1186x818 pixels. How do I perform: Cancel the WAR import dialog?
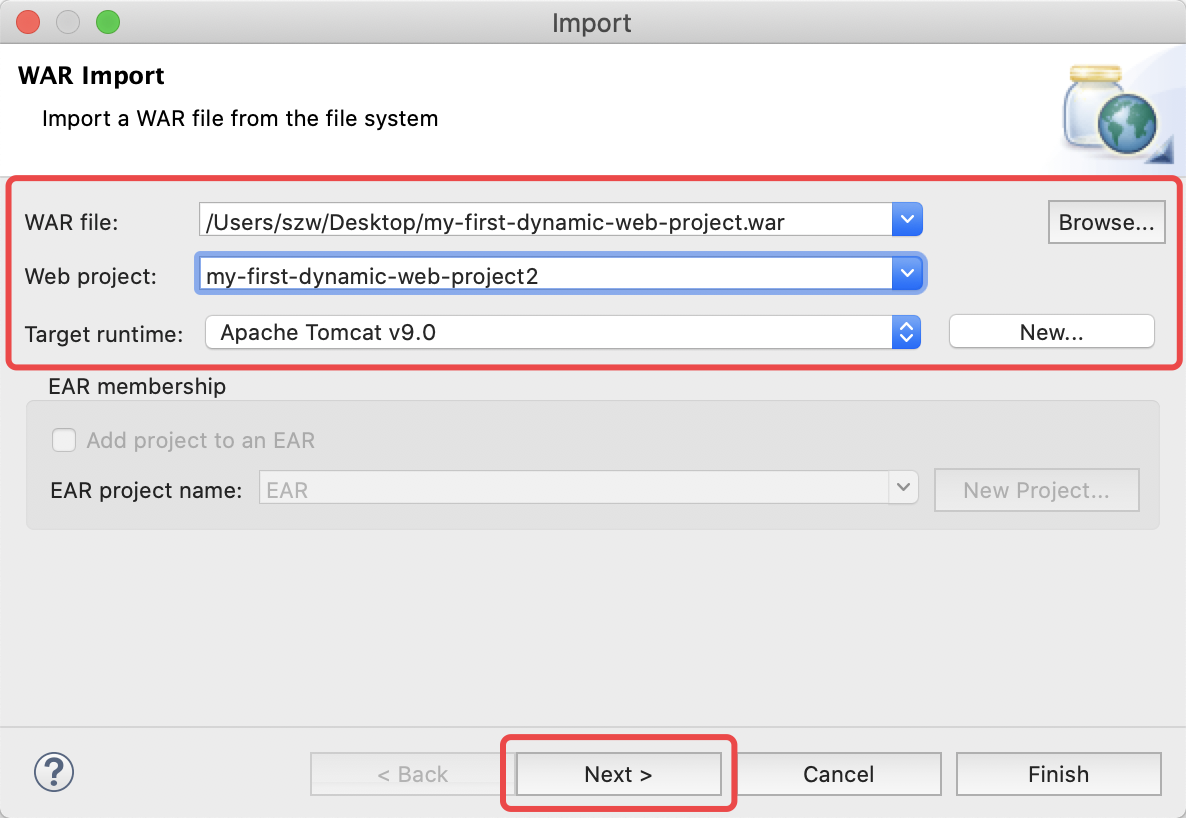pos(838,773)
